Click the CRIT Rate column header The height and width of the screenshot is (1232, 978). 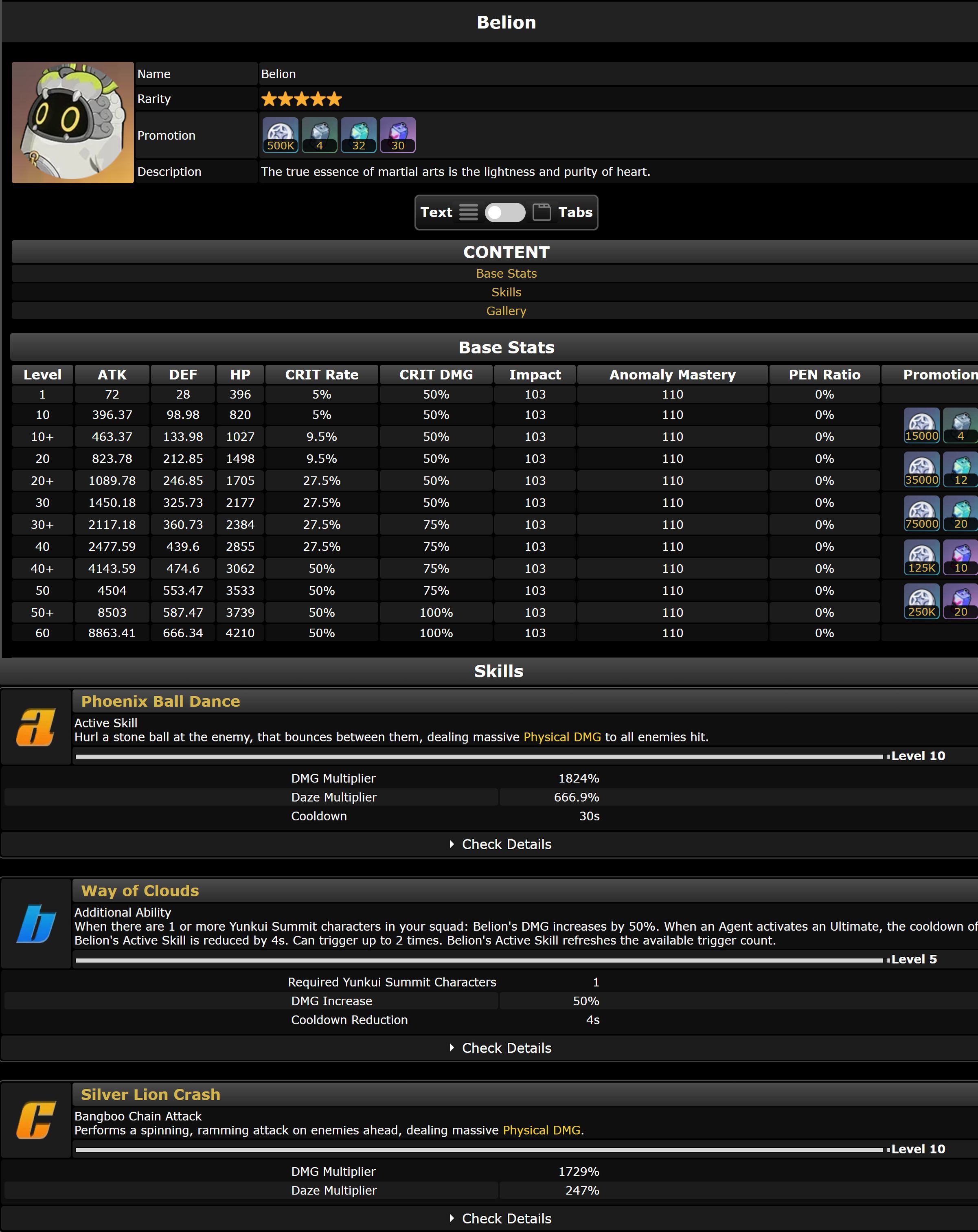coord(322,375)
